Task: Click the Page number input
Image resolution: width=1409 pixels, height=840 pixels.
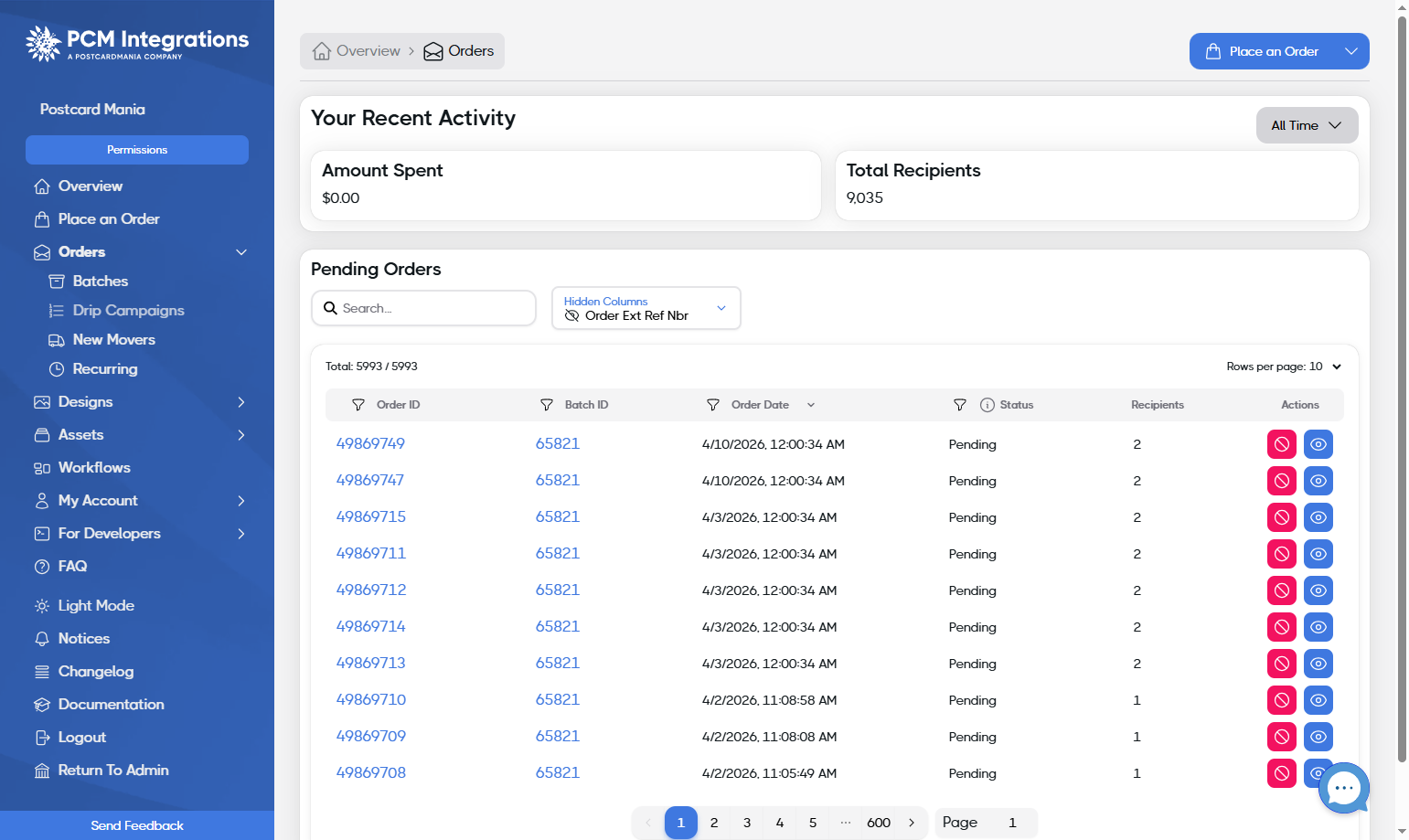Action: (1012, 823)
